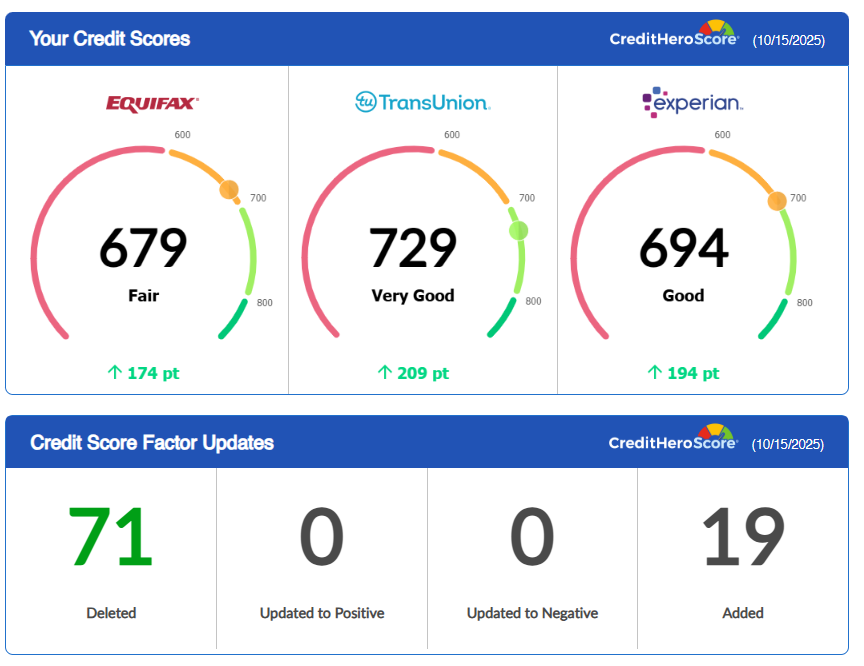This screenshot has height=666, width=864.
Task: Open the 19 Added factors count
Action: click(x=742, y=537)
